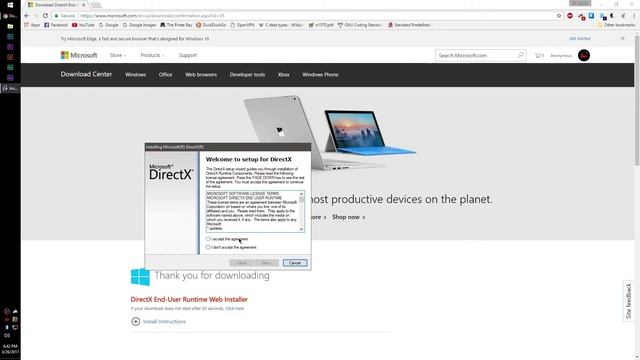Click the round account avatar
640x360 pixels.
tap(584, 55)
